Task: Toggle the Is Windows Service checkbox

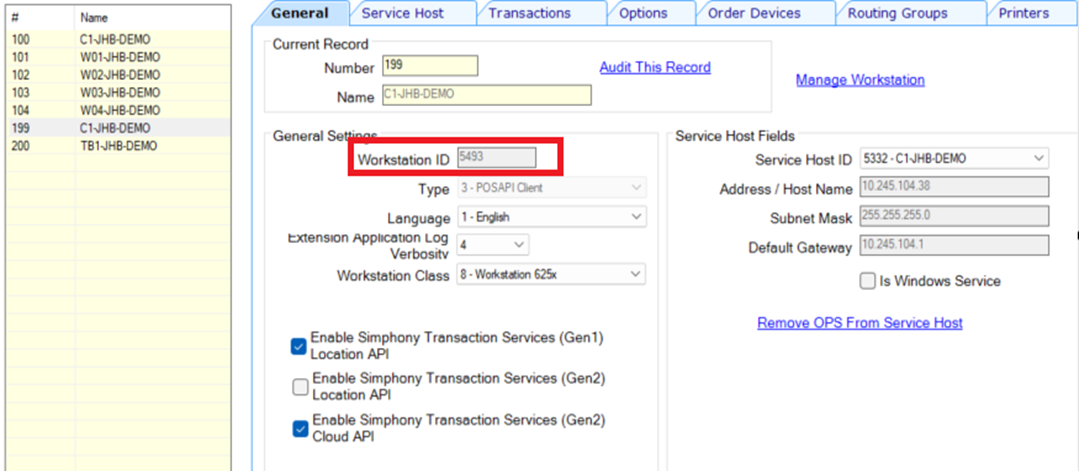Action: 867,282
